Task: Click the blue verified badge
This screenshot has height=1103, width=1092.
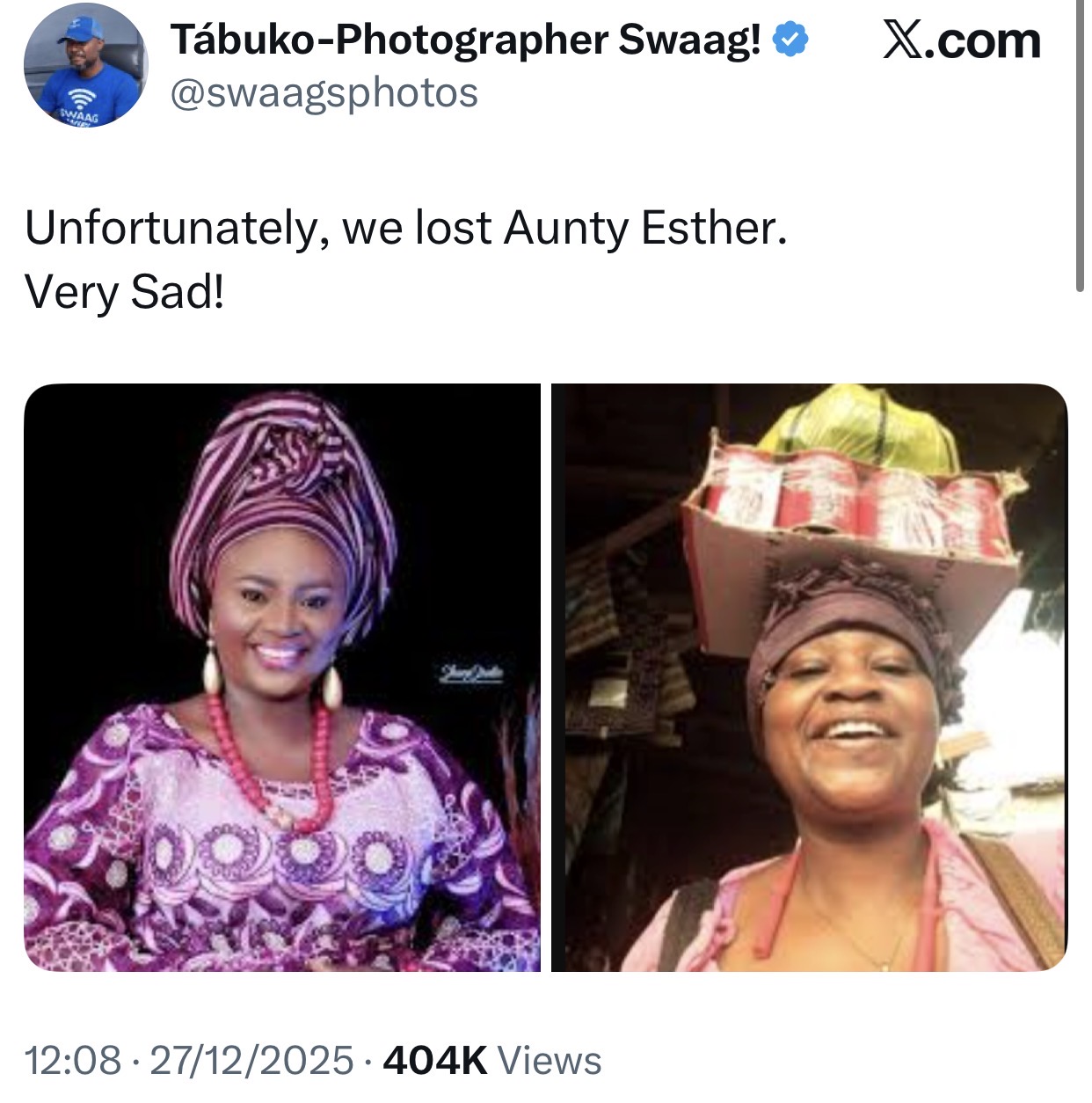Action: pos(790,40)
